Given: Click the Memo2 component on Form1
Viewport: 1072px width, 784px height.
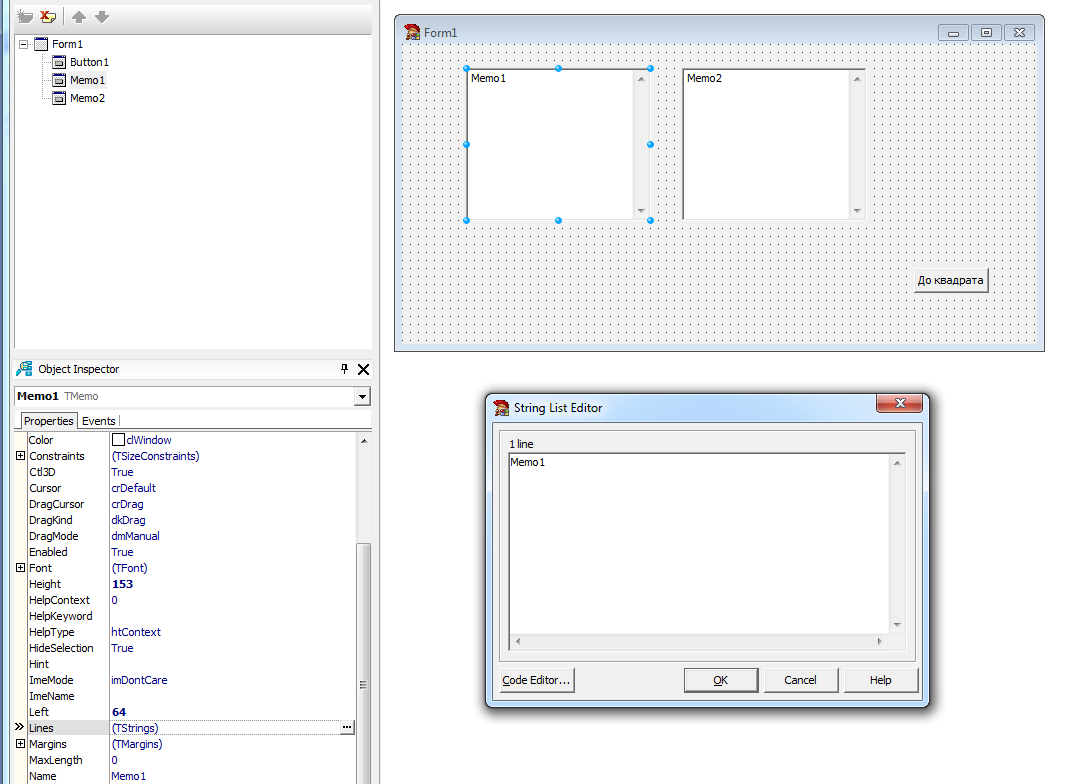Looking at the screenshot, I should (x=774, y=145).
